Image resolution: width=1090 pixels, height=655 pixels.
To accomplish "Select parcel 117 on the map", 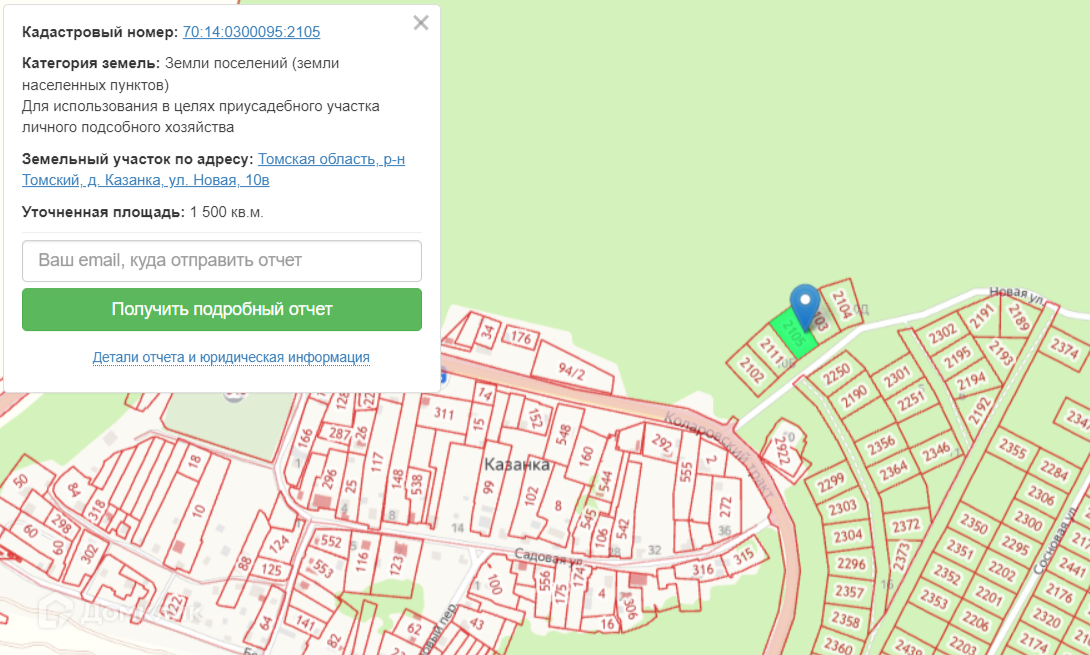I will click(x=377, y=462).
